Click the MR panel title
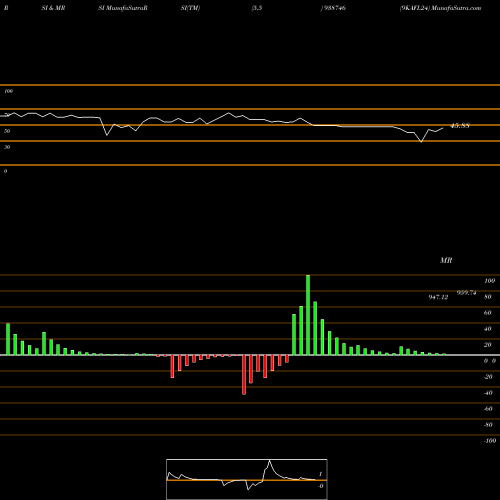The height and width of the screenshot is (500, 500). pyautogui.click(x=446, y=260)
